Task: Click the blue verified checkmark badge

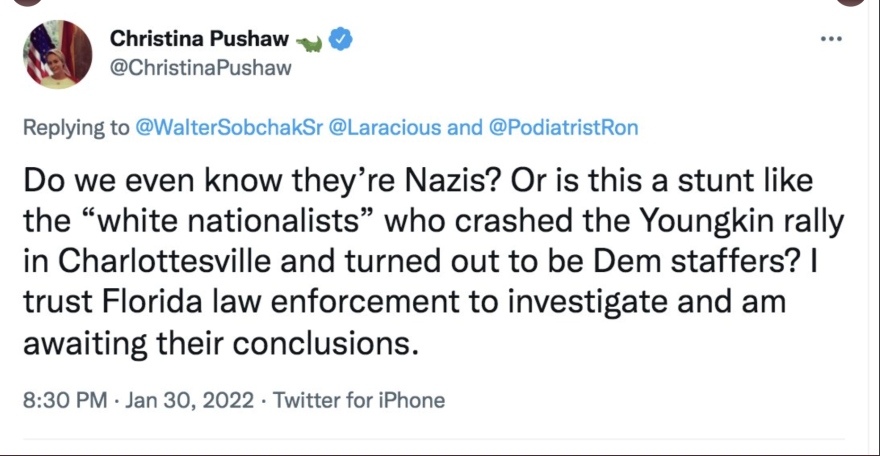Action: click(x=342, y=40)
